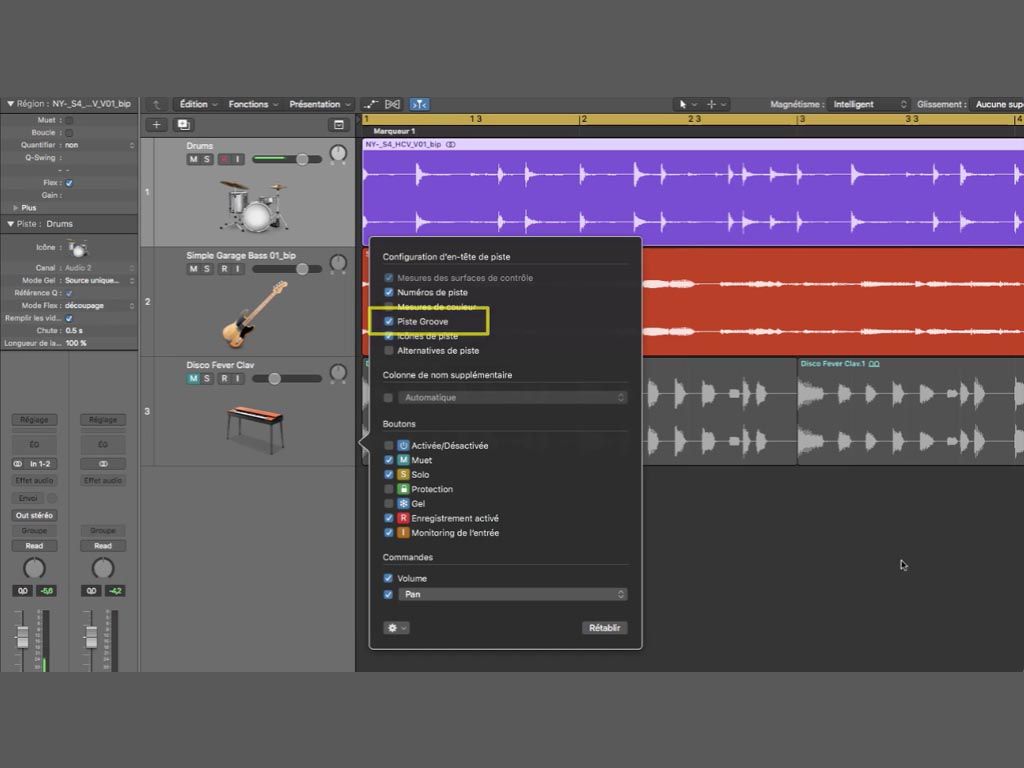Solo the Simple Garage Bass track
Image resolution: width=1024 pixels, height=768 pixels.
pos(207,269)
